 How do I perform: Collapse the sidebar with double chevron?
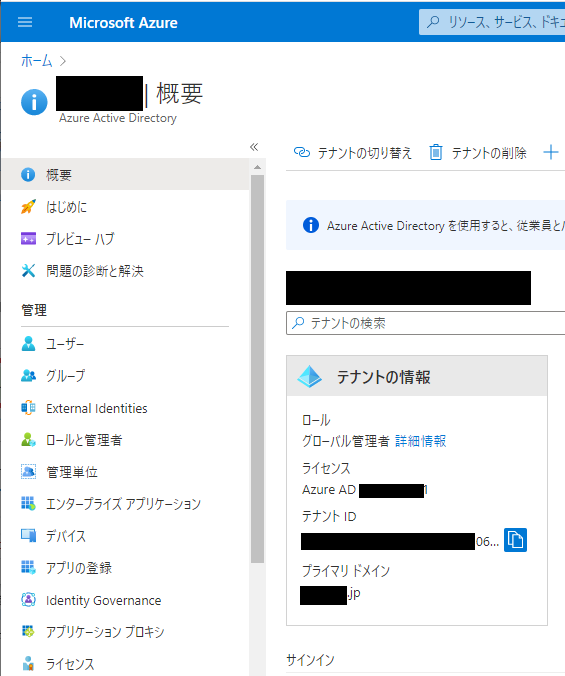click(254, 147)
